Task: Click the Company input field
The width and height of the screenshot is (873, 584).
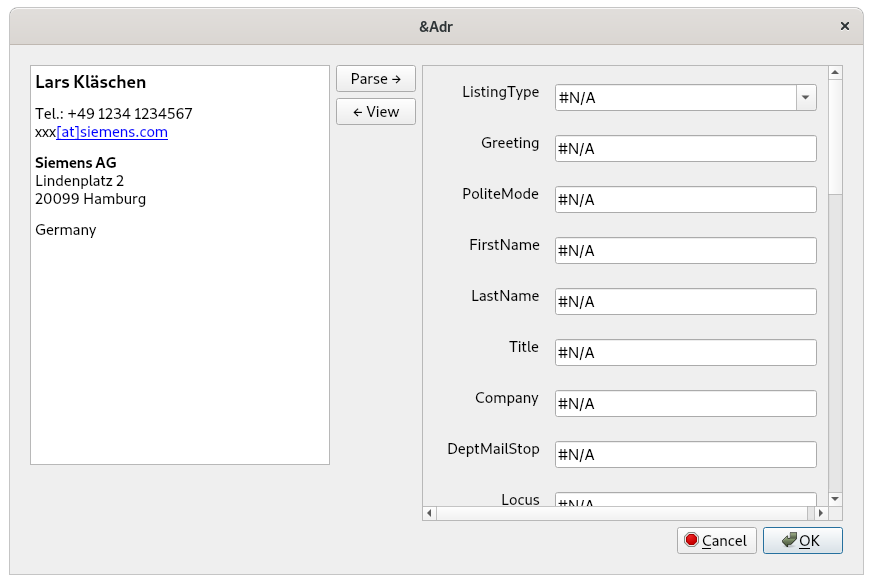Action: (685, 403)
